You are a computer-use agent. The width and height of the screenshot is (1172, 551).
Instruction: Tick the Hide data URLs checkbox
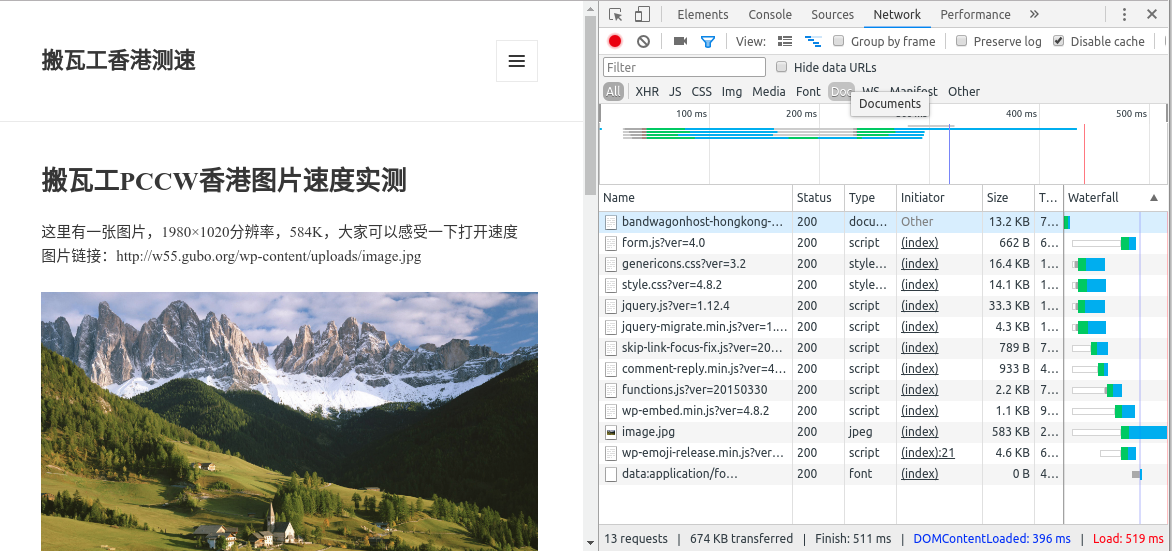click(x=783, y=67)
